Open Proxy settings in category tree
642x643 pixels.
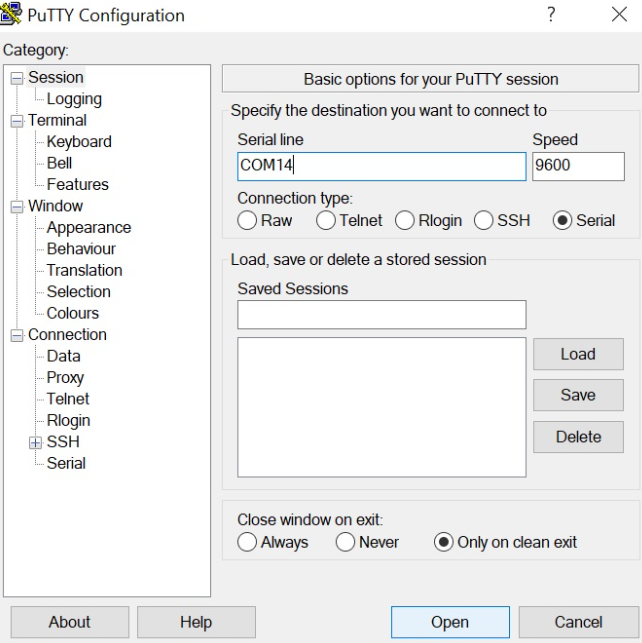[x=65, y=377]
